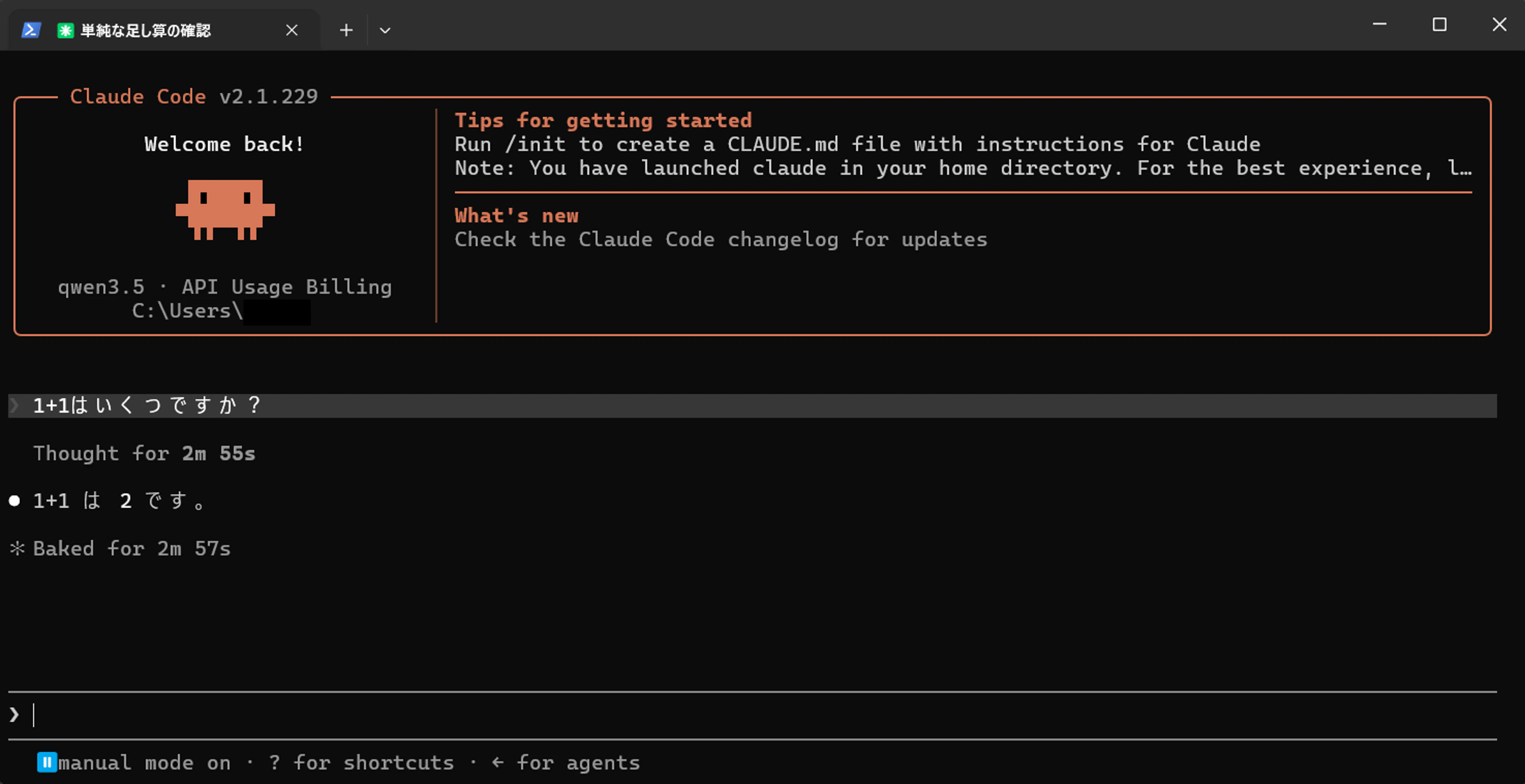Click the Claude Code v2.1.229 title

click(193, 97)
